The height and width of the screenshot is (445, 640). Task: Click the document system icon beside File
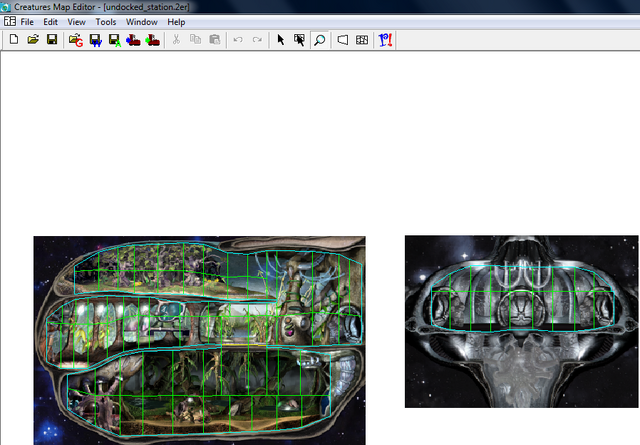(x=10, y=21)
